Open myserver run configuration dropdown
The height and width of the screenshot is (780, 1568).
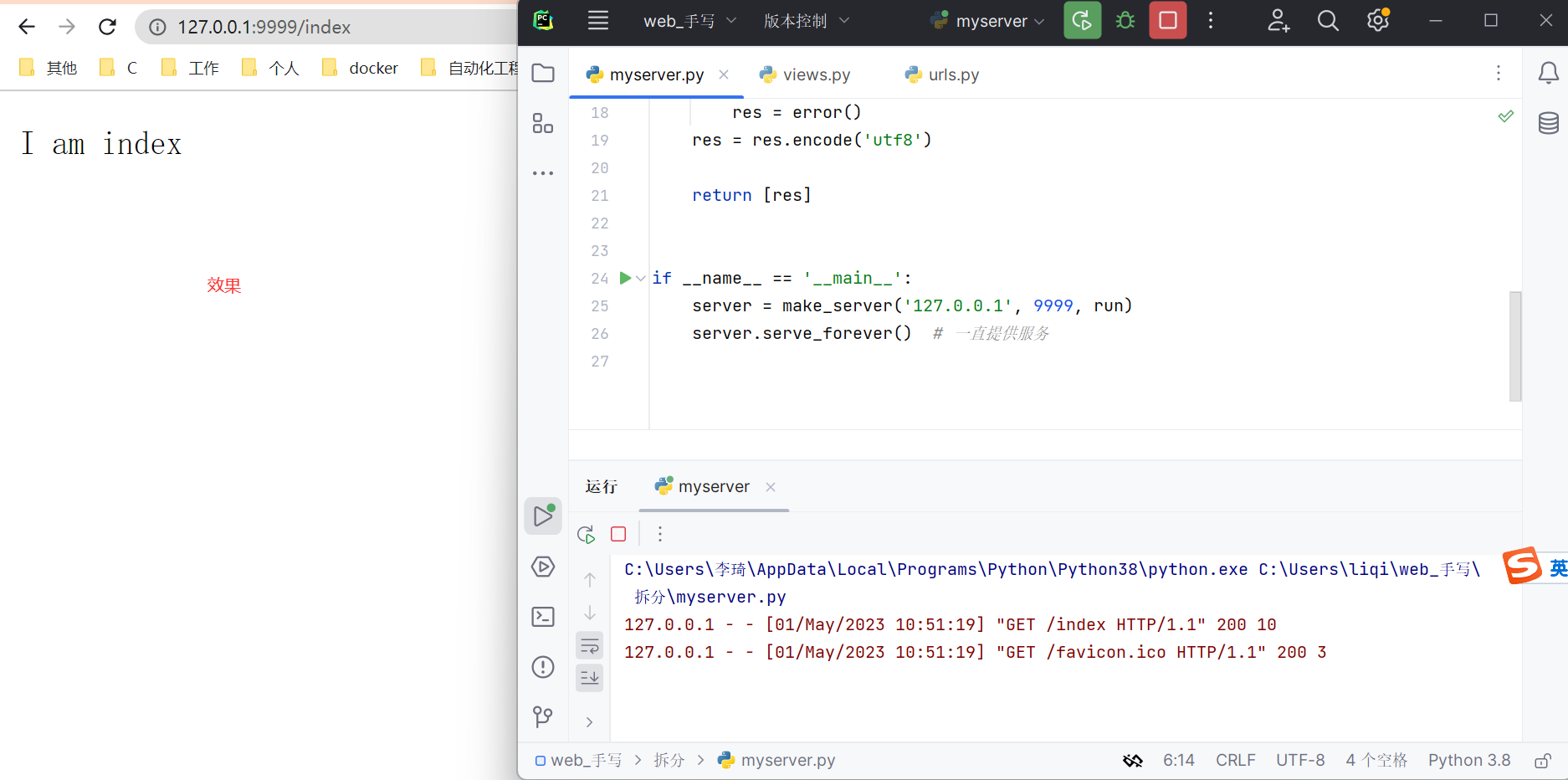pyautogui.click(x=988, y=21)
